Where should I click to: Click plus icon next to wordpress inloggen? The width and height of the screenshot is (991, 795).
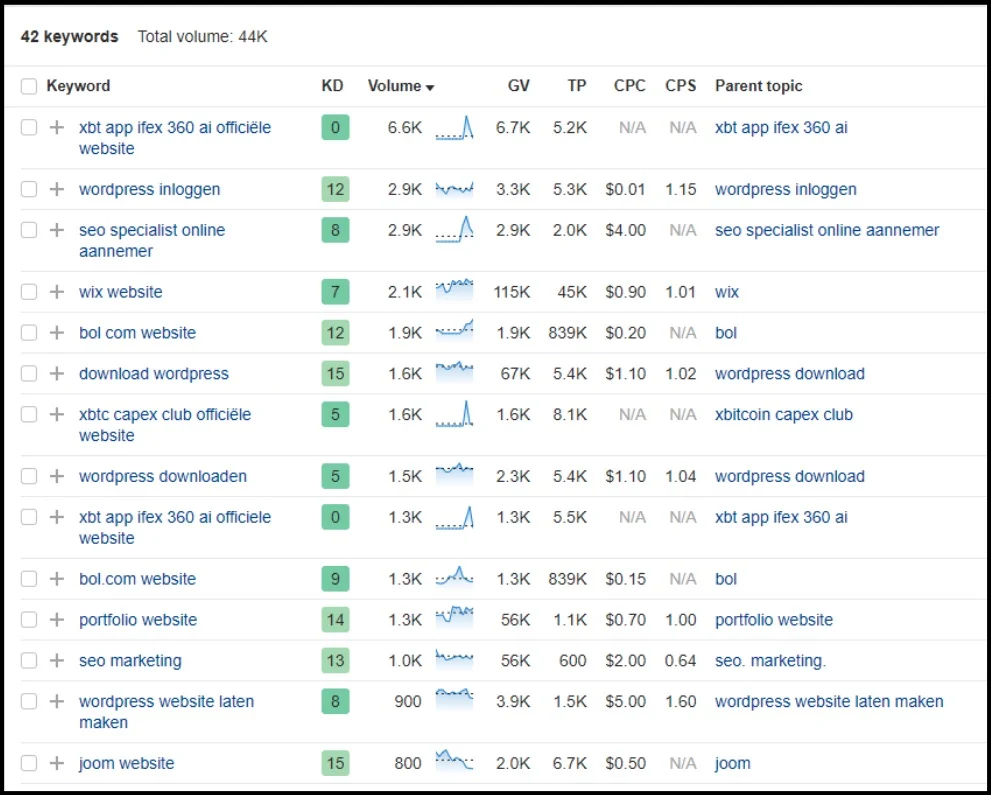(57, 189)
